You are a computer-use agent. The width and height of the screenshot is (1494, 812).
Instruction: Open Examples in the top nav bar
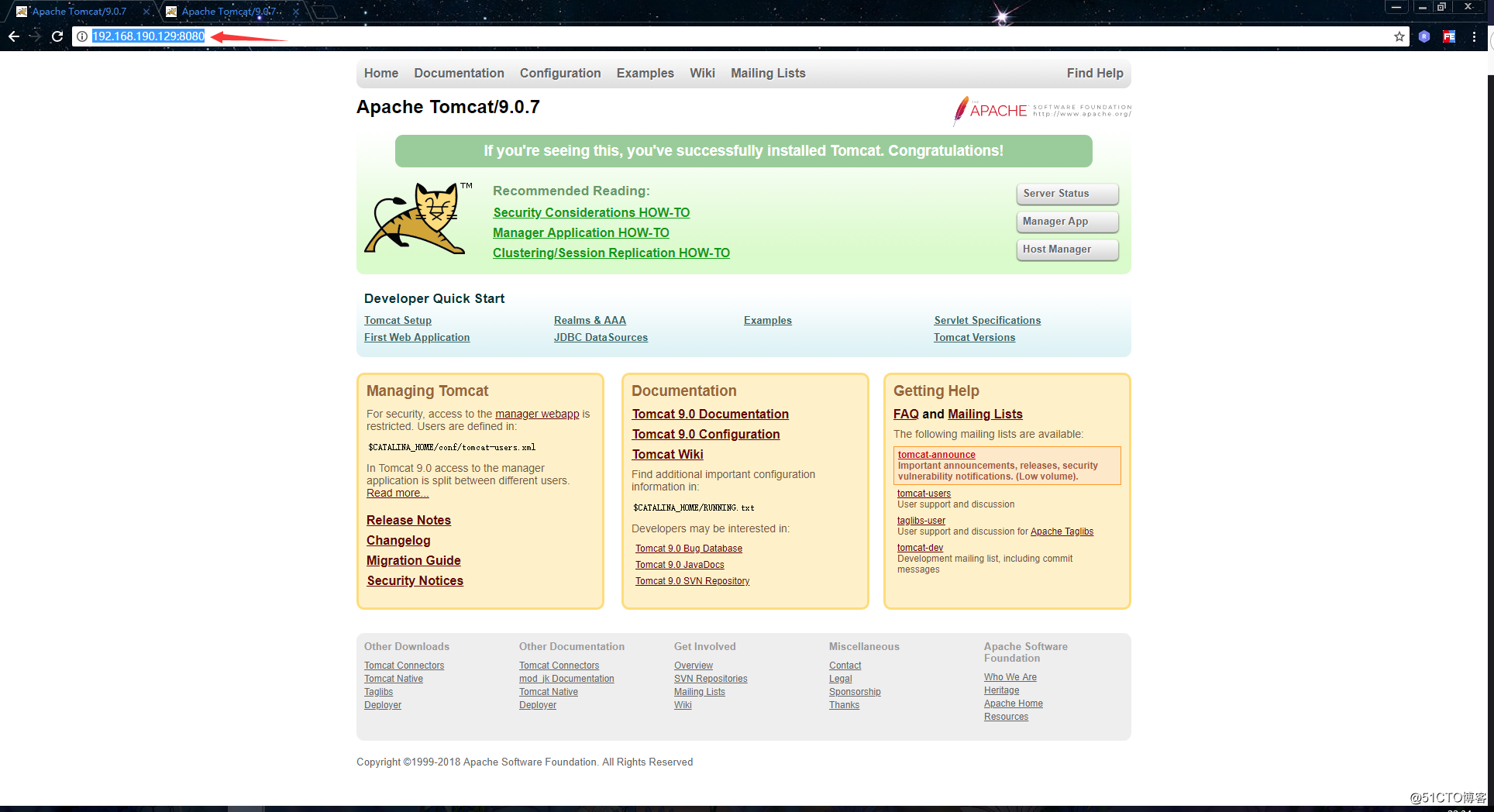coord(645,73)
